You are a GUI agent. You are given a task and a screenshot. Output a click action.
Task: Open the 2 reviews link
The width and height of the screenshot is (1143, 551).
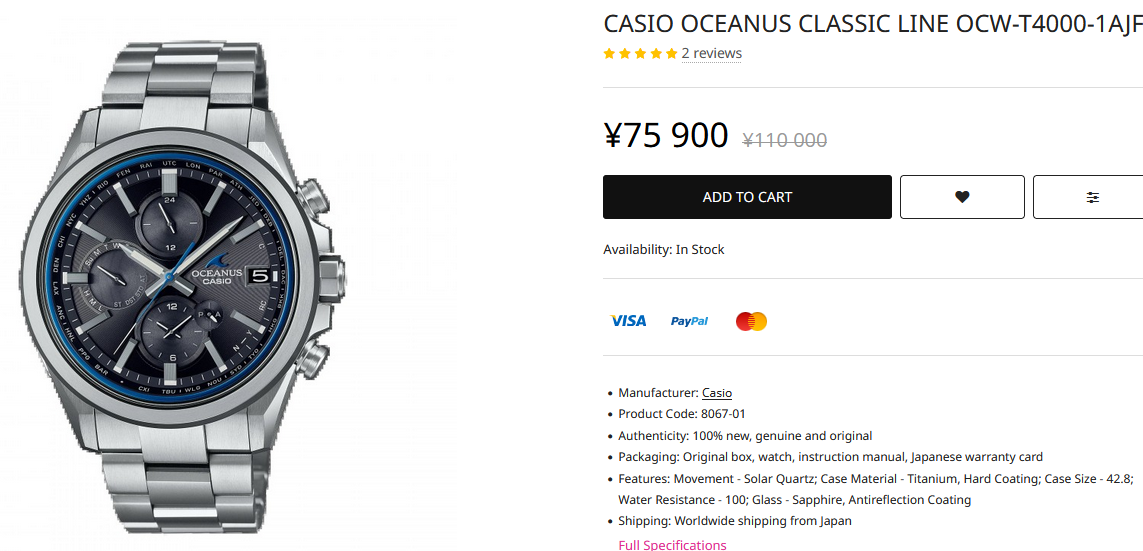(x=711, y=54)
